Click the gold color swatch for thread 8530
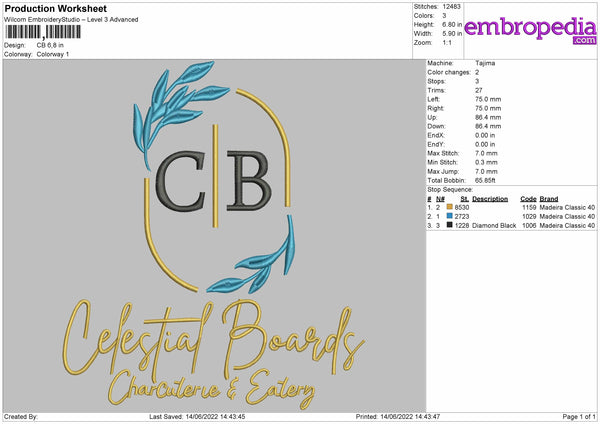The image size is (600, 424). click(450, 207)
